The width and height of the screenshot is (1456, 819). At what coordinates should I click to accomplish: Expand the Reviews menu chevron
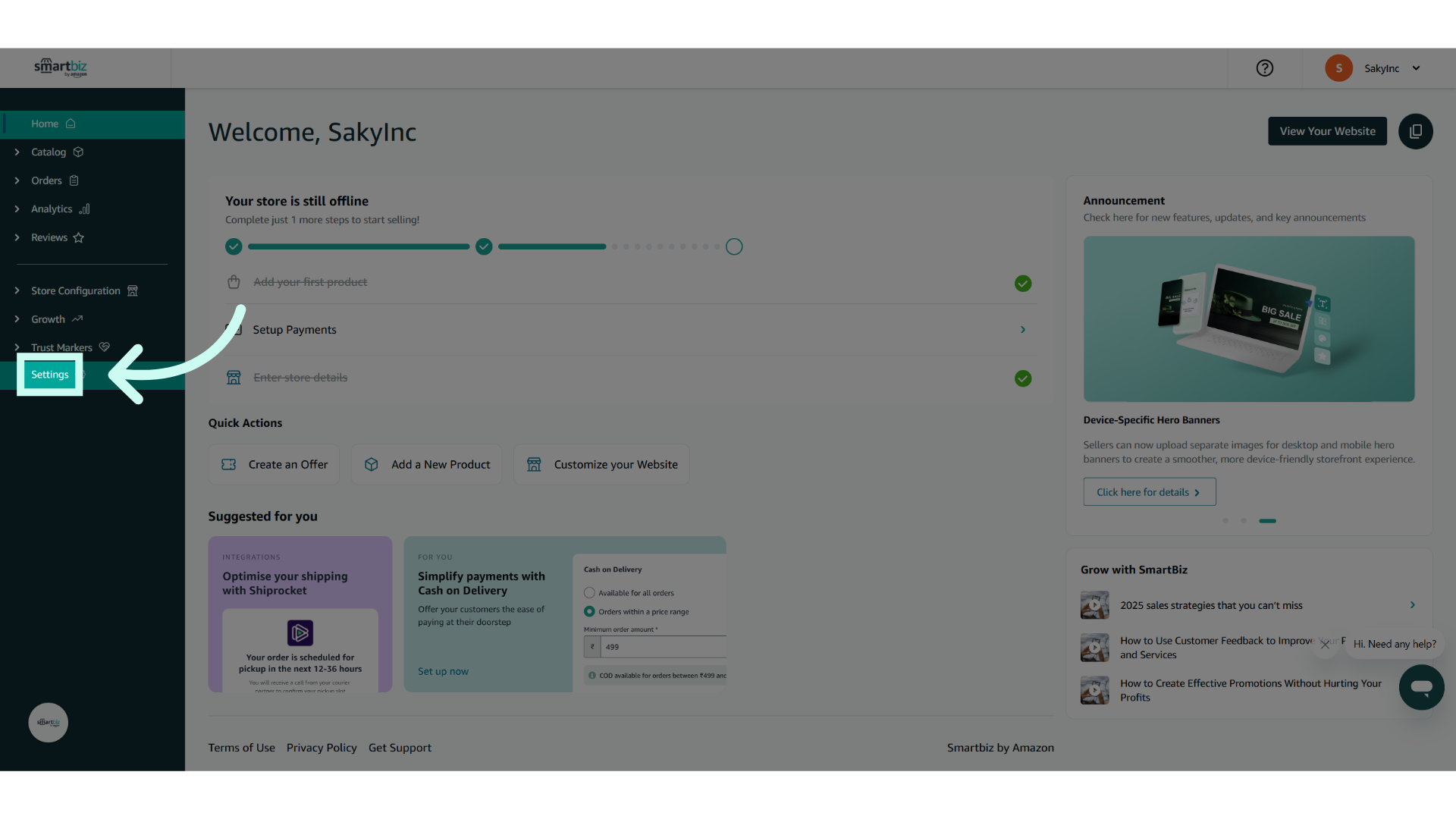coord(17,237)
